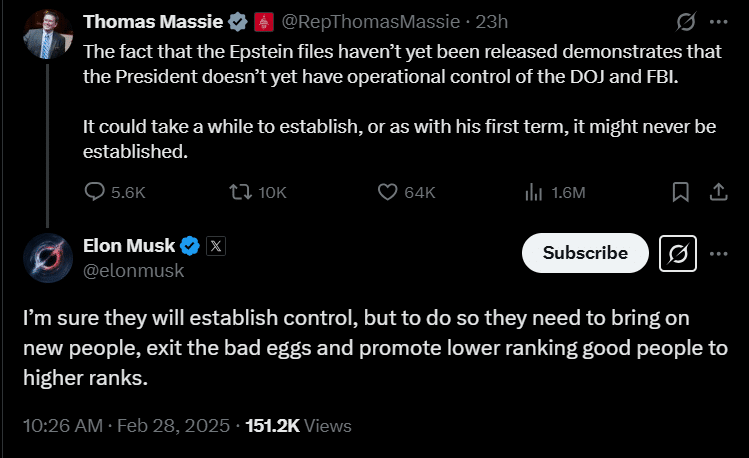This screenshot has width=749, height=458.
Task: Click Elon Musk's profile avatar
Action: [x=46, y=257]
